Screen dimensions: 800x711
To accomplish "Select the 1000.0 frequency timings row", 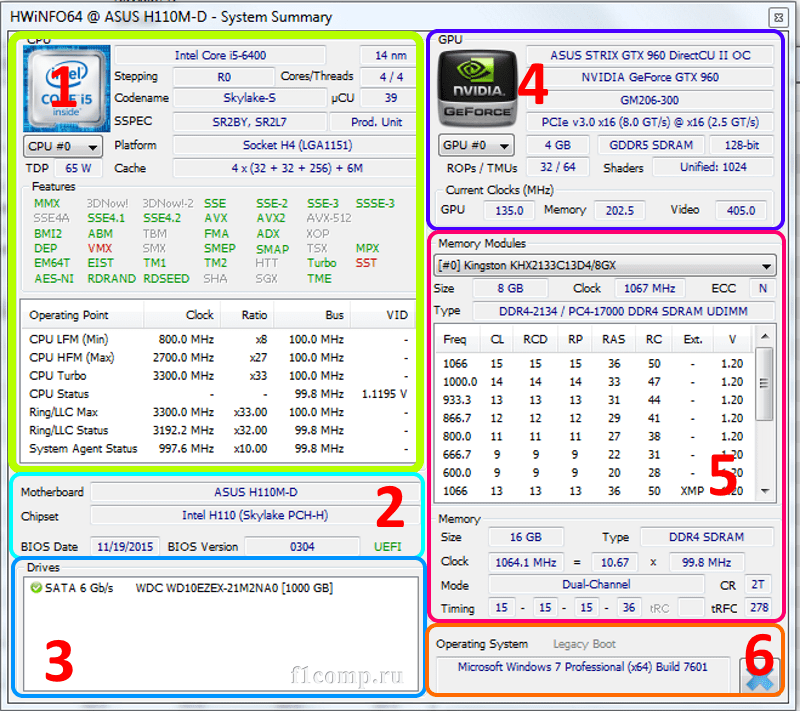I will [x=593, y=382].
